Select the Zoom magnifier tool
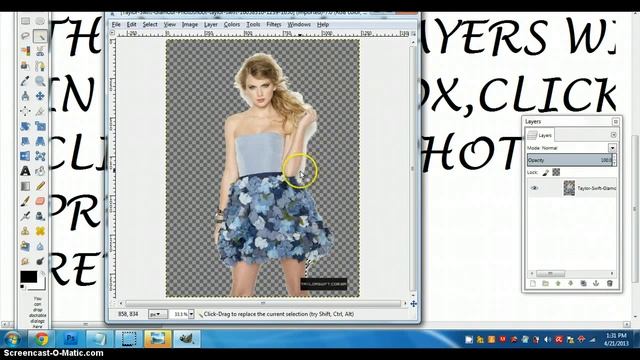 (x=40, y=81)
